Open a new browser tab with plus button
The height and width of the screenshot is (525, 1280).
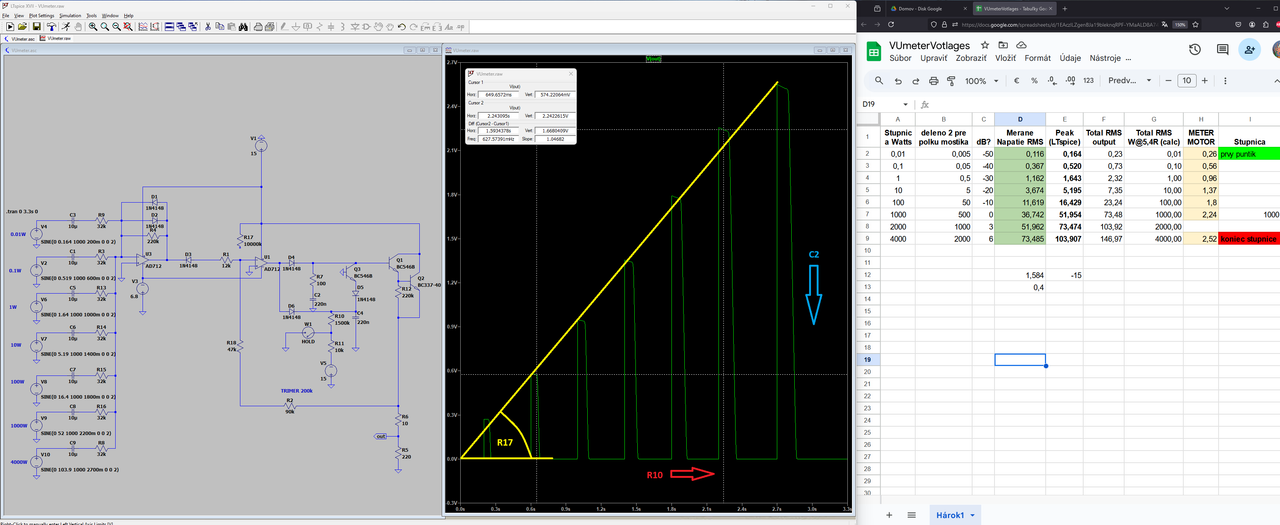coord(1065,8)
